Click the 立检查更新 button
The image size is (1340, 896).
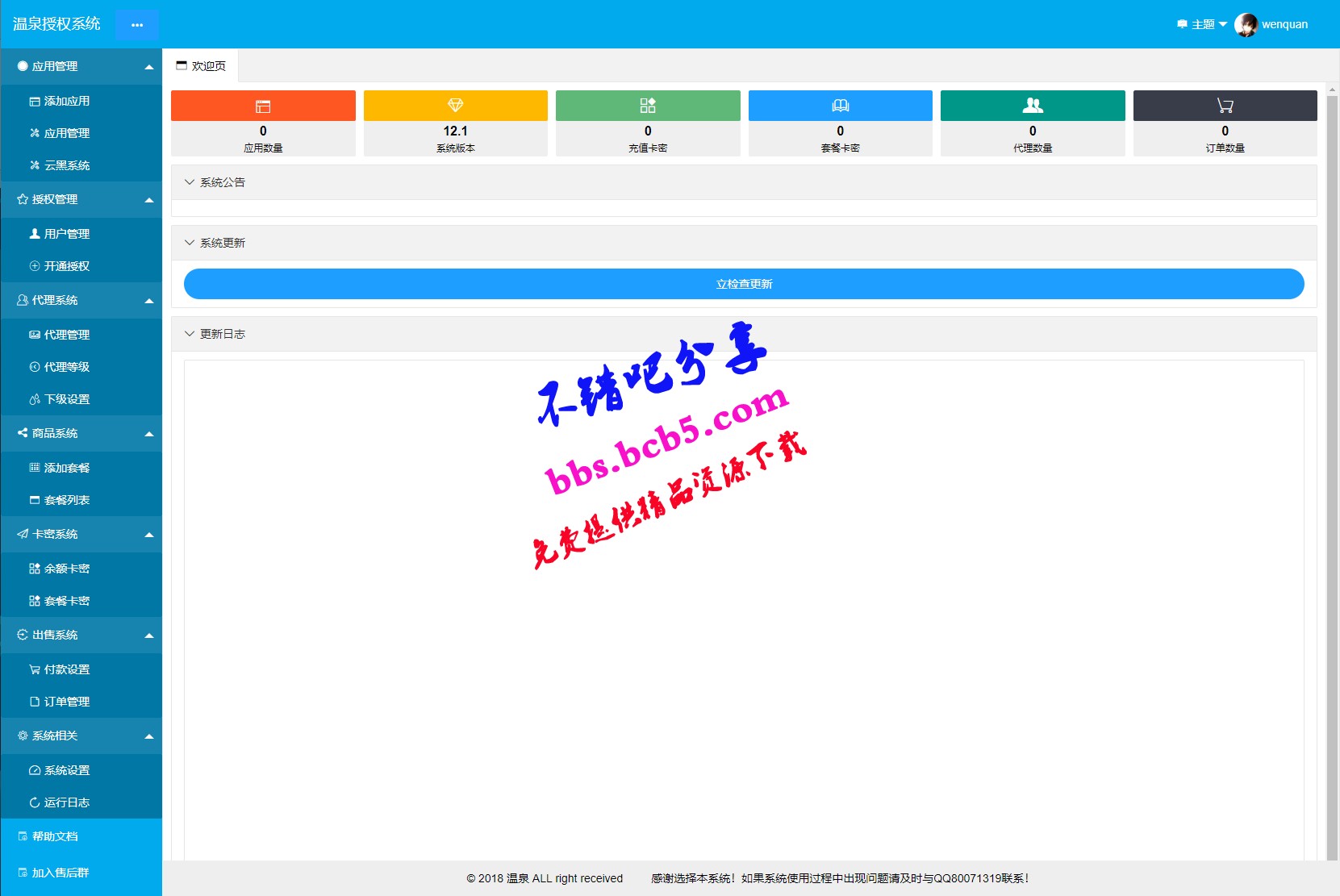[744, 284]
